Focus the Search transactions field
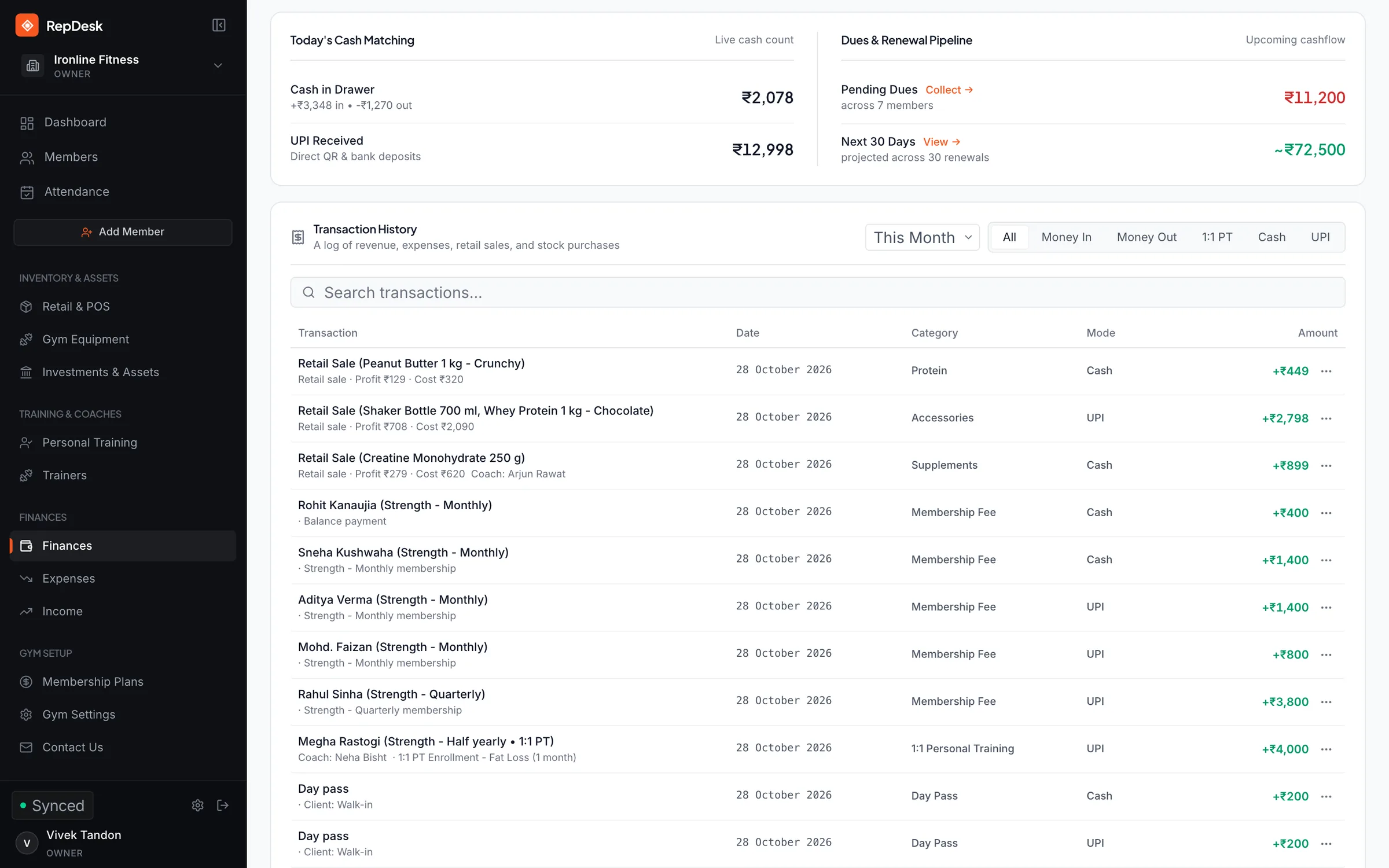The width and height of the screenshot is (1389, 868). click(x=817, y=293)
